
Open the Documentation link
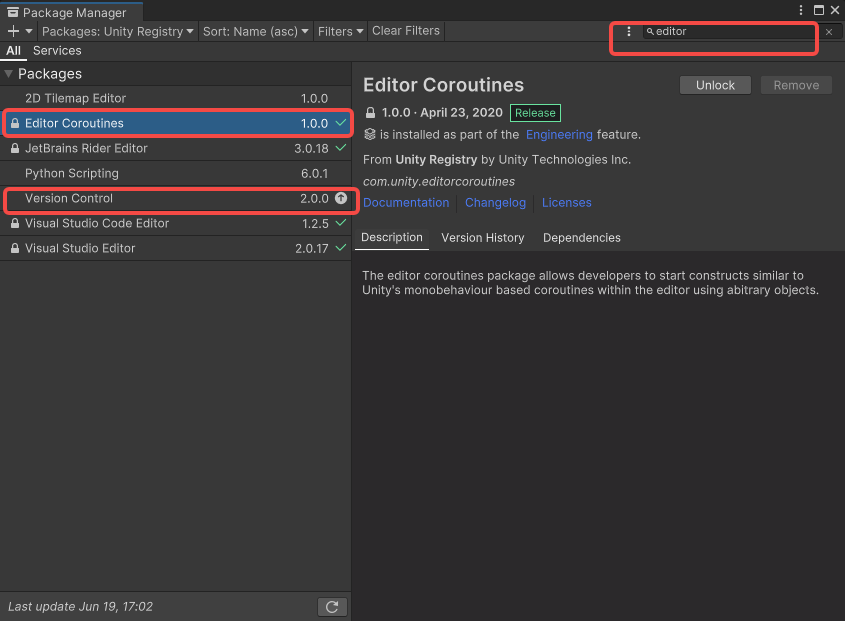pos(406,203)
